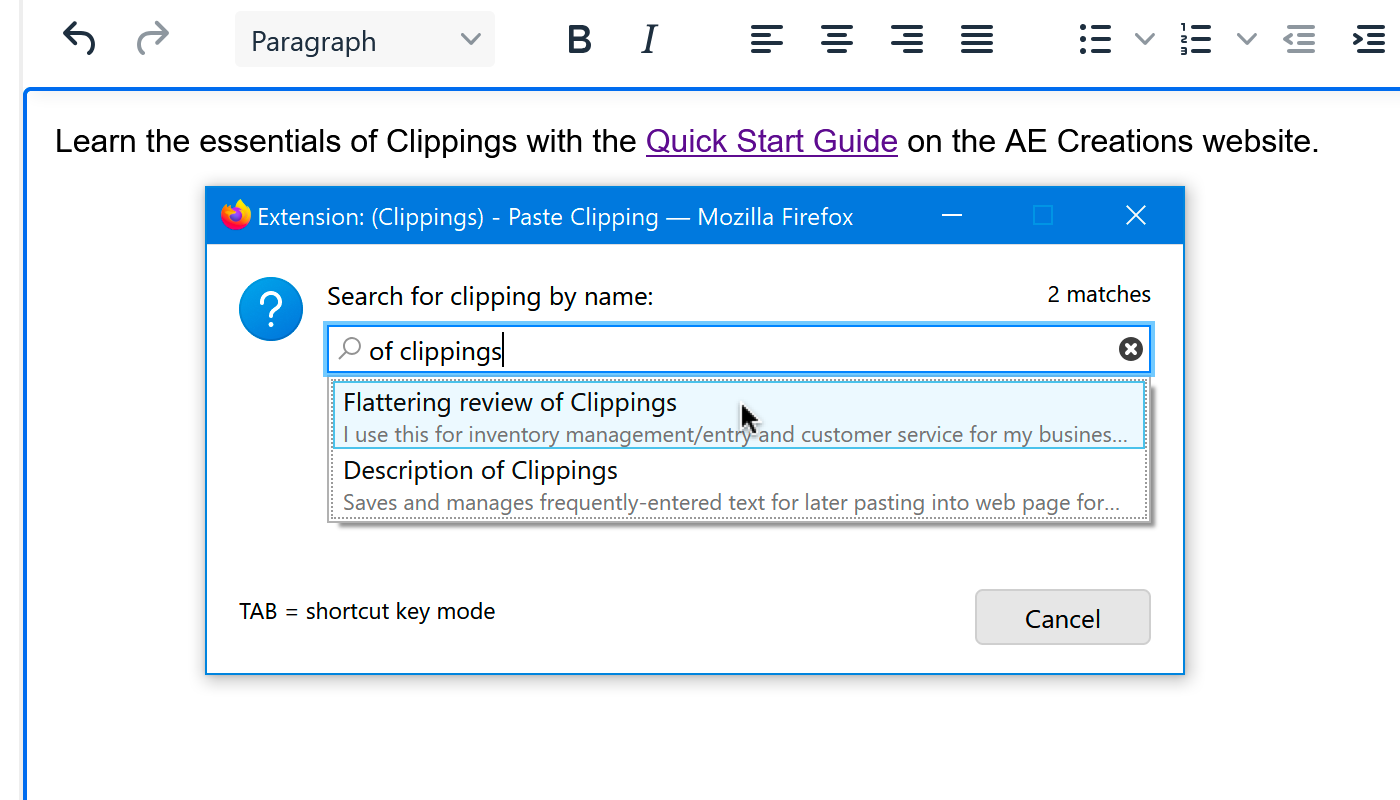Click the blue help question mark icon
1400x800 pixels.
[271, 309]
